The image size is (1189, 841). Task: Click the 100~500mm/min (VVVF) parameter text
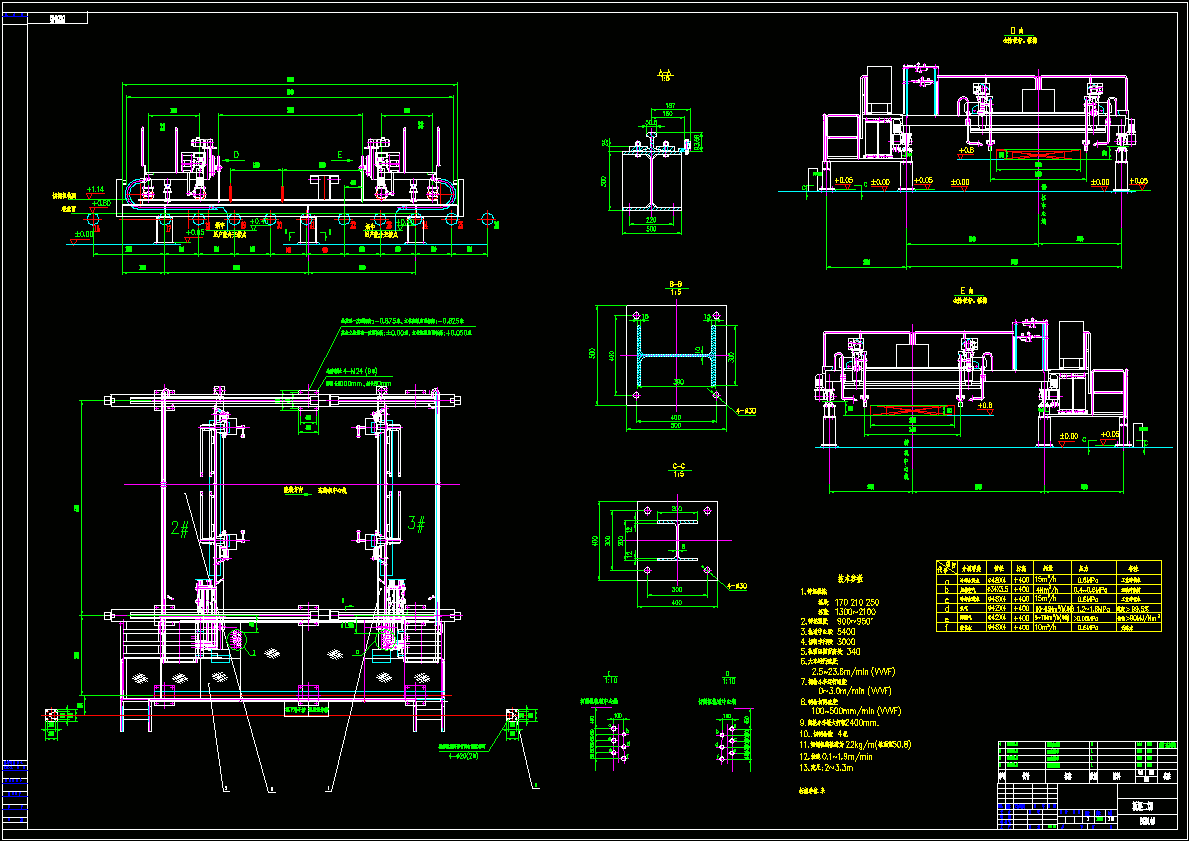856,711
